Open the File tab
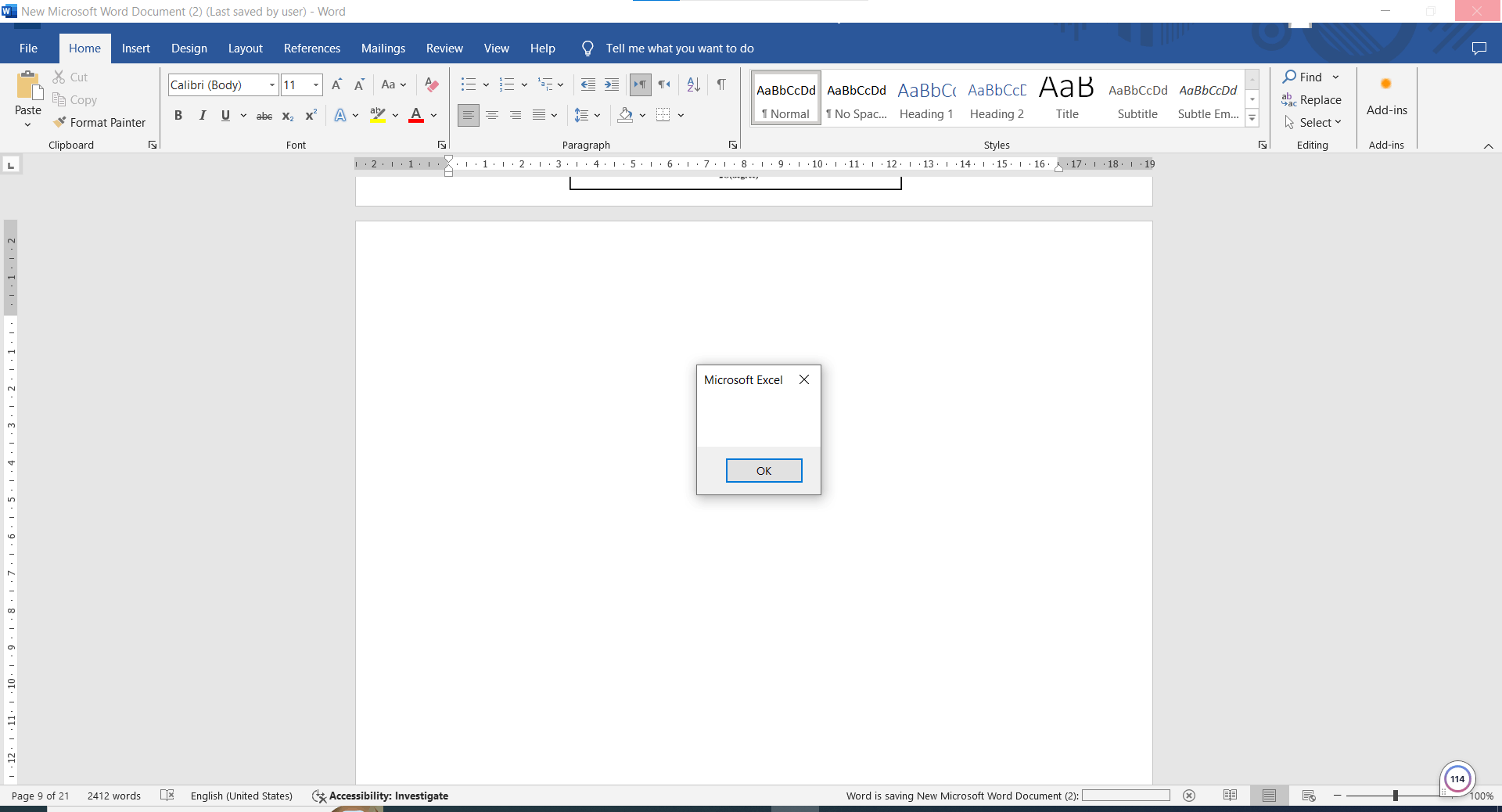The height and width of the screenshot is (812, 1502). [x=28, y=49]
